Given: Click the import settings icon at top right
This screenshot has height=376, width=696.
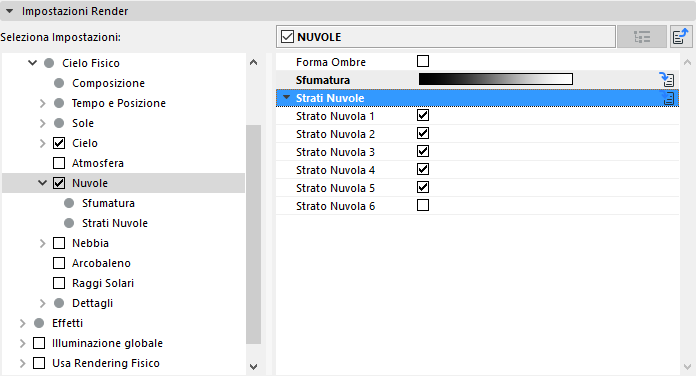Looking at the screenshot, I should pos(680,36).
